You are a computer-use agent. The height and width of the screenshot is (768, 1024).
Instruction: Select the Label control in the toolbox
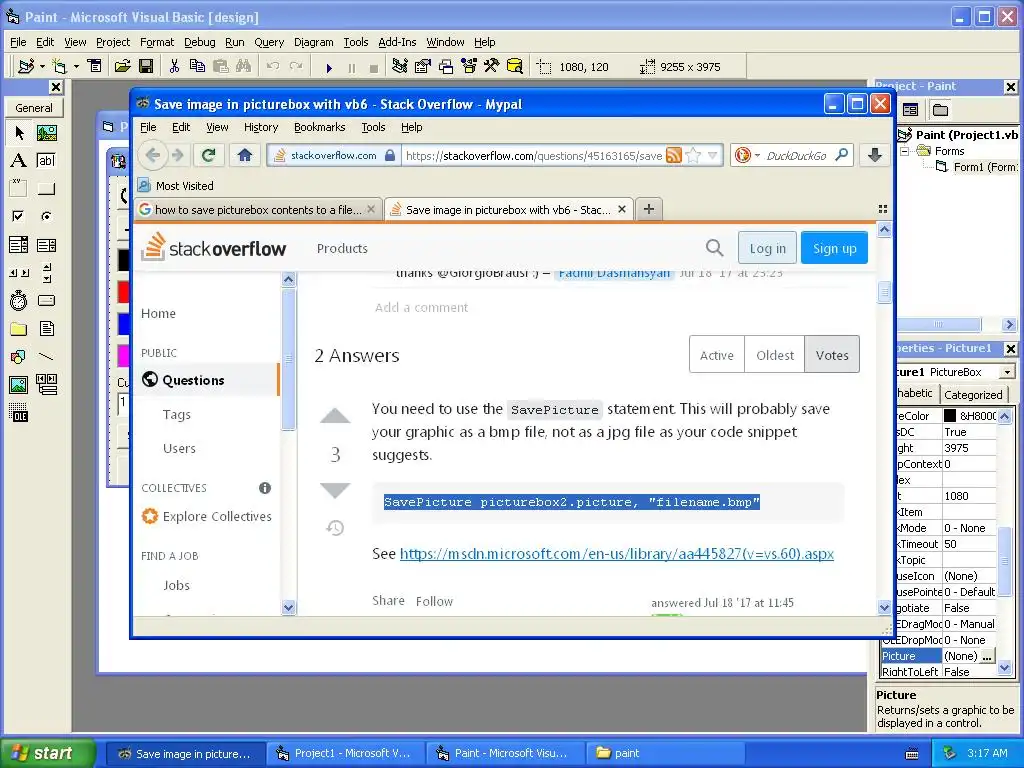(18, 161)
